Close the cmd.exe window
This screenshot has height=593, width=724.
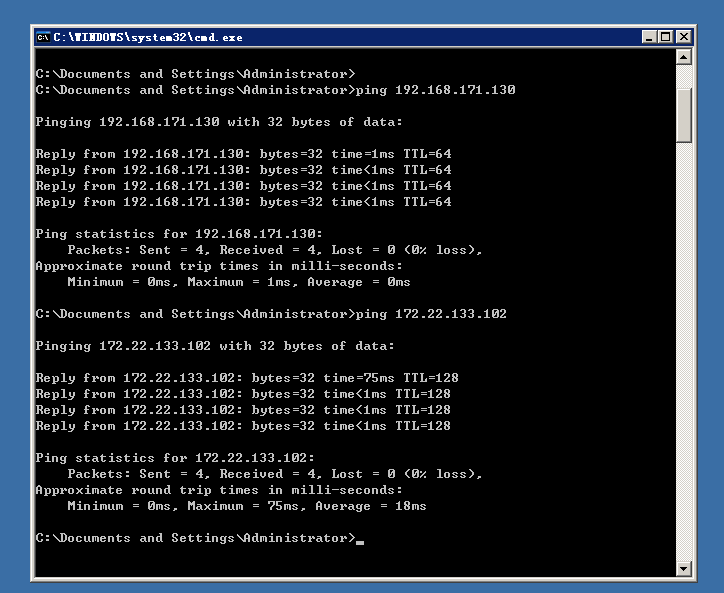684,37
